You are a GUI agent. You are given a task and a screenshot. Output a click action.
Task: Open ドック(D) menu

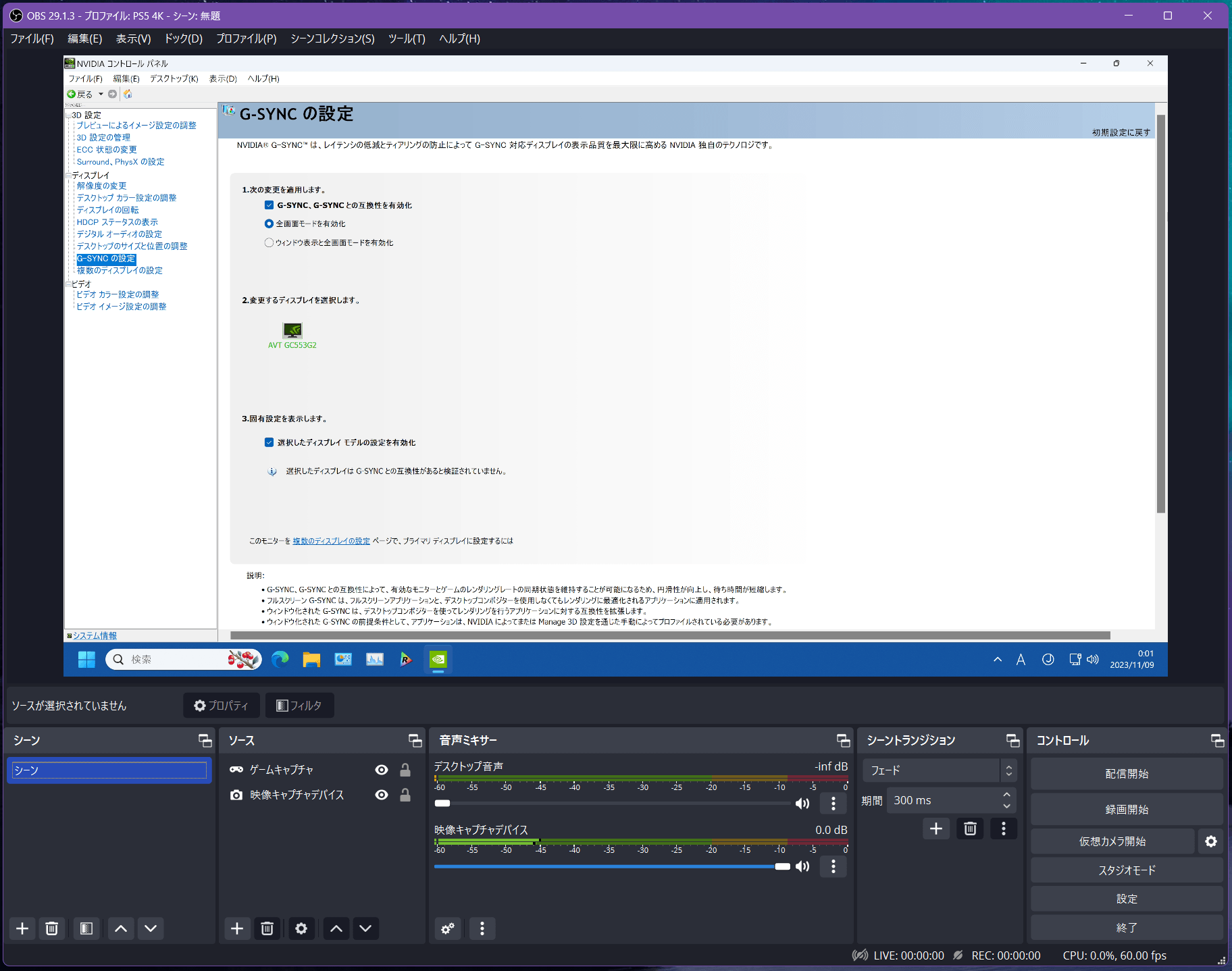pyautogui.click(x=184, y=38)
